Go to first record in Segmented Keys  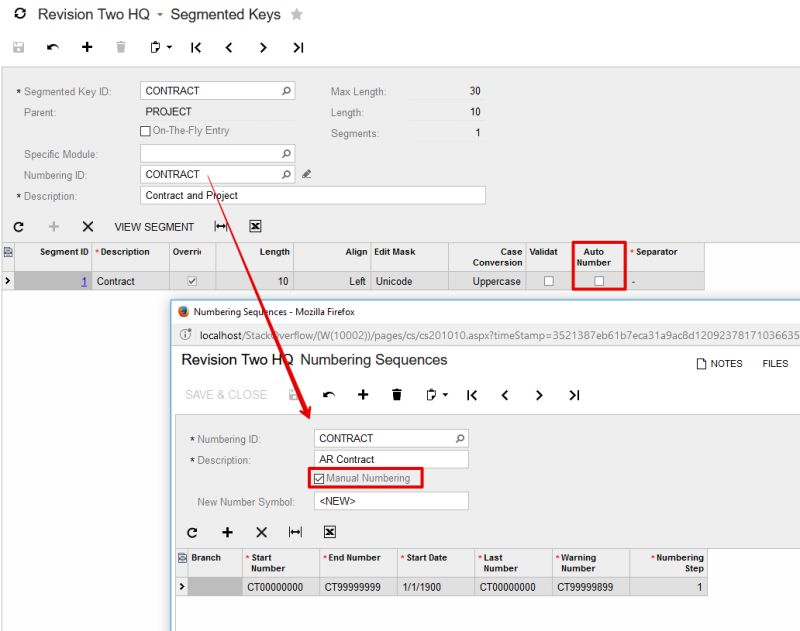[x=196, y=47]
